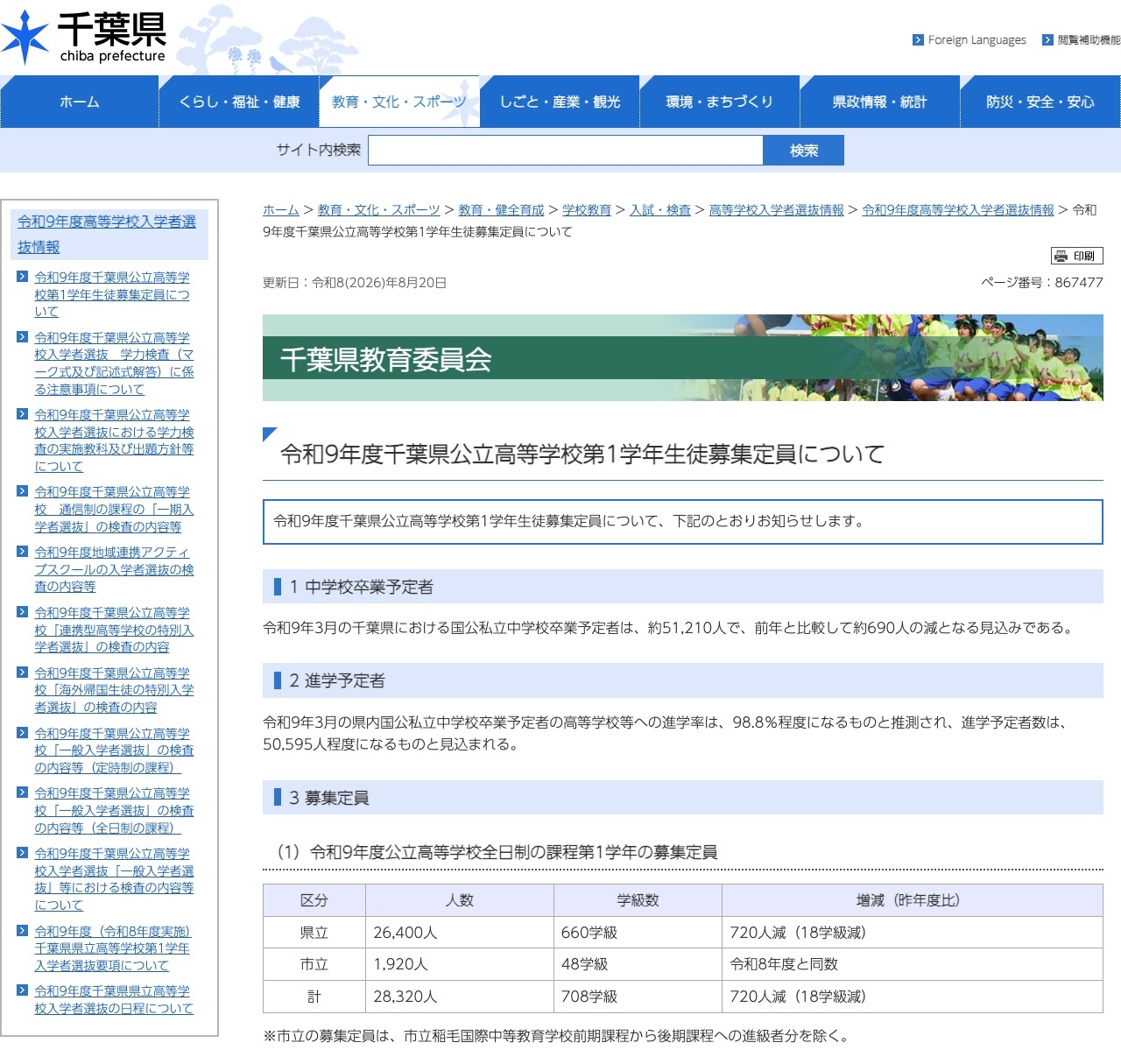Viewport: 1121px width, 1064px height.
Task: Click 入試・検査 in the breadcrumb
Action: tap(660, 210)
